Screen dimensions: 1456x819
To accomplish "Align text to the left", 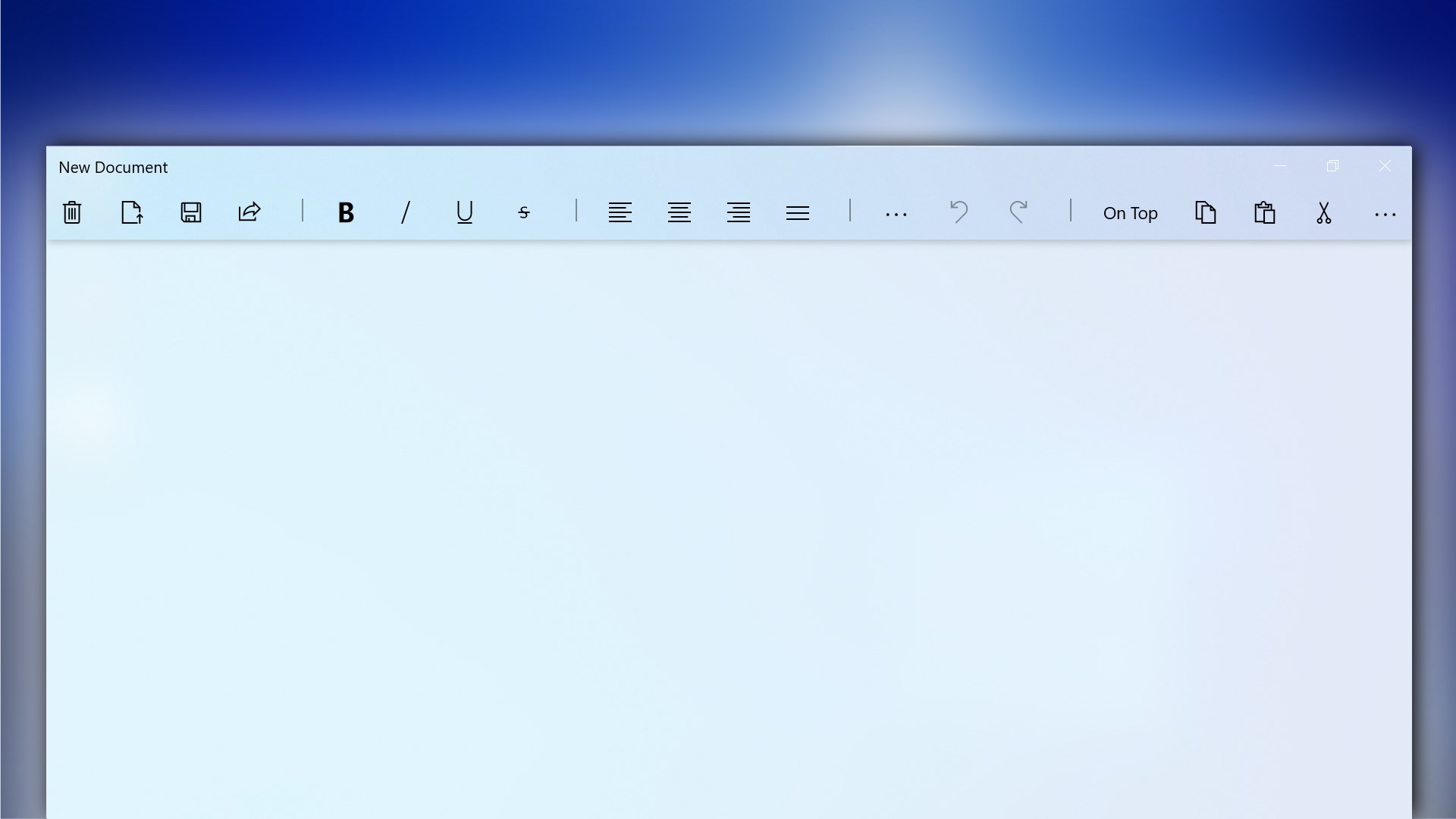I will tap(620, 212).
